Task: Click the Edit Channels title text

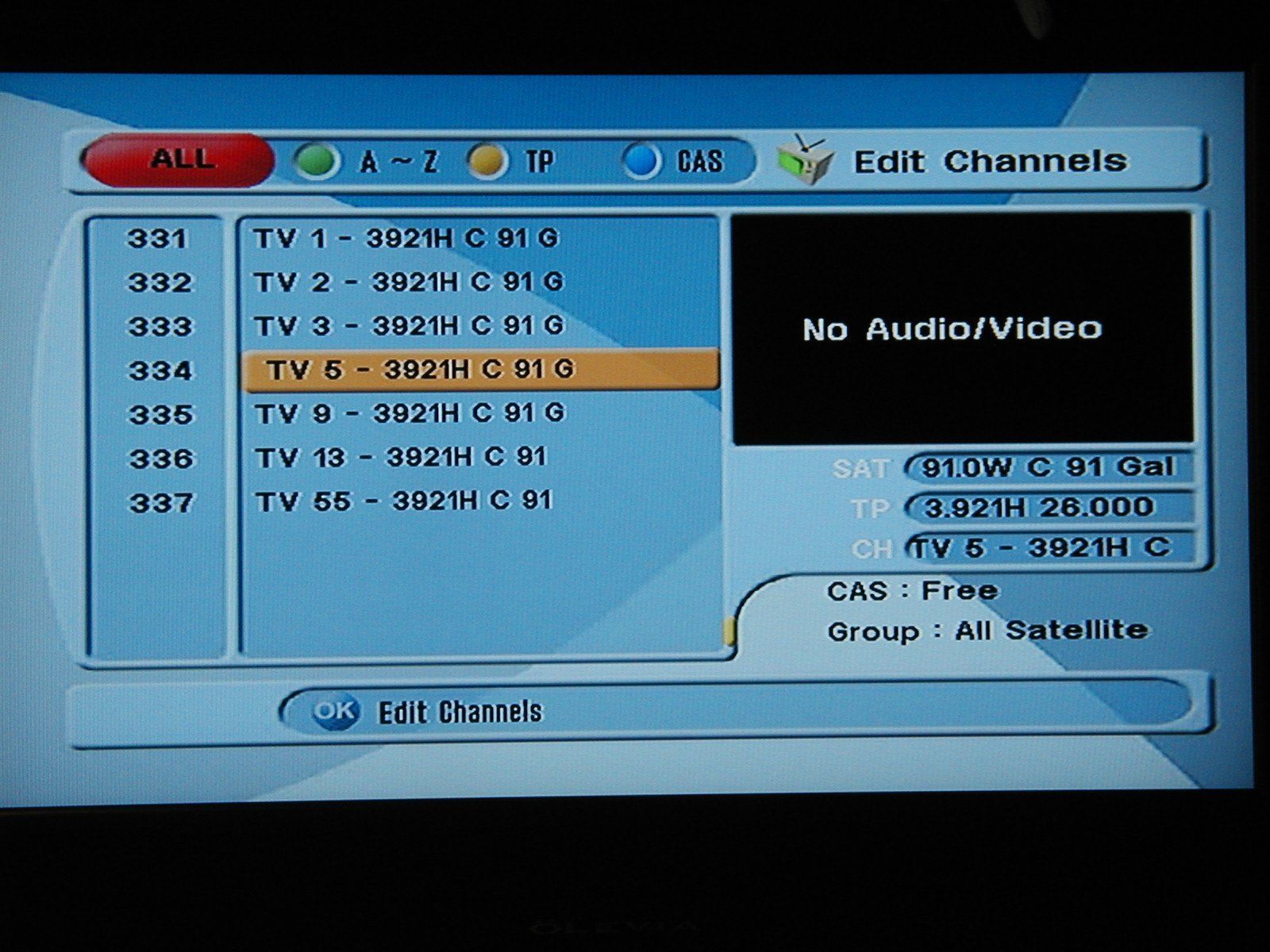Action: coord(990,161)
